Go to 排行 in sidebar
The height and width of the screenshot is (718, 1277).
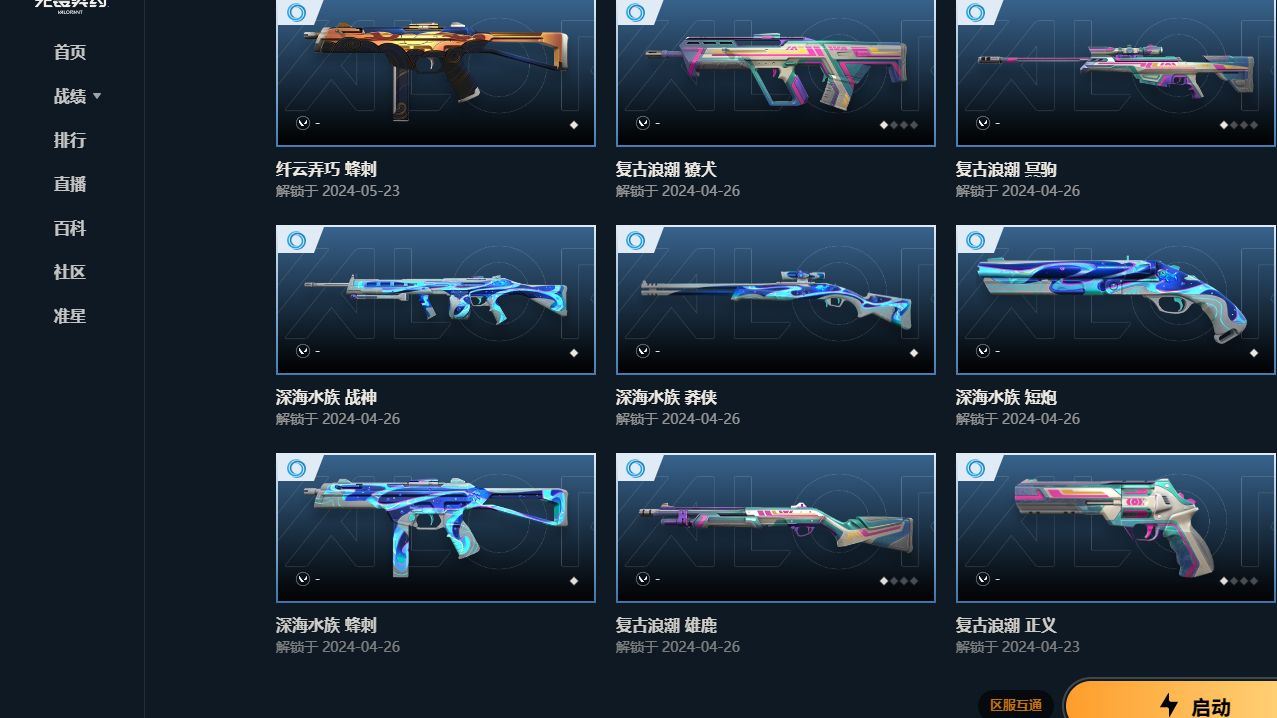point(70,140)
